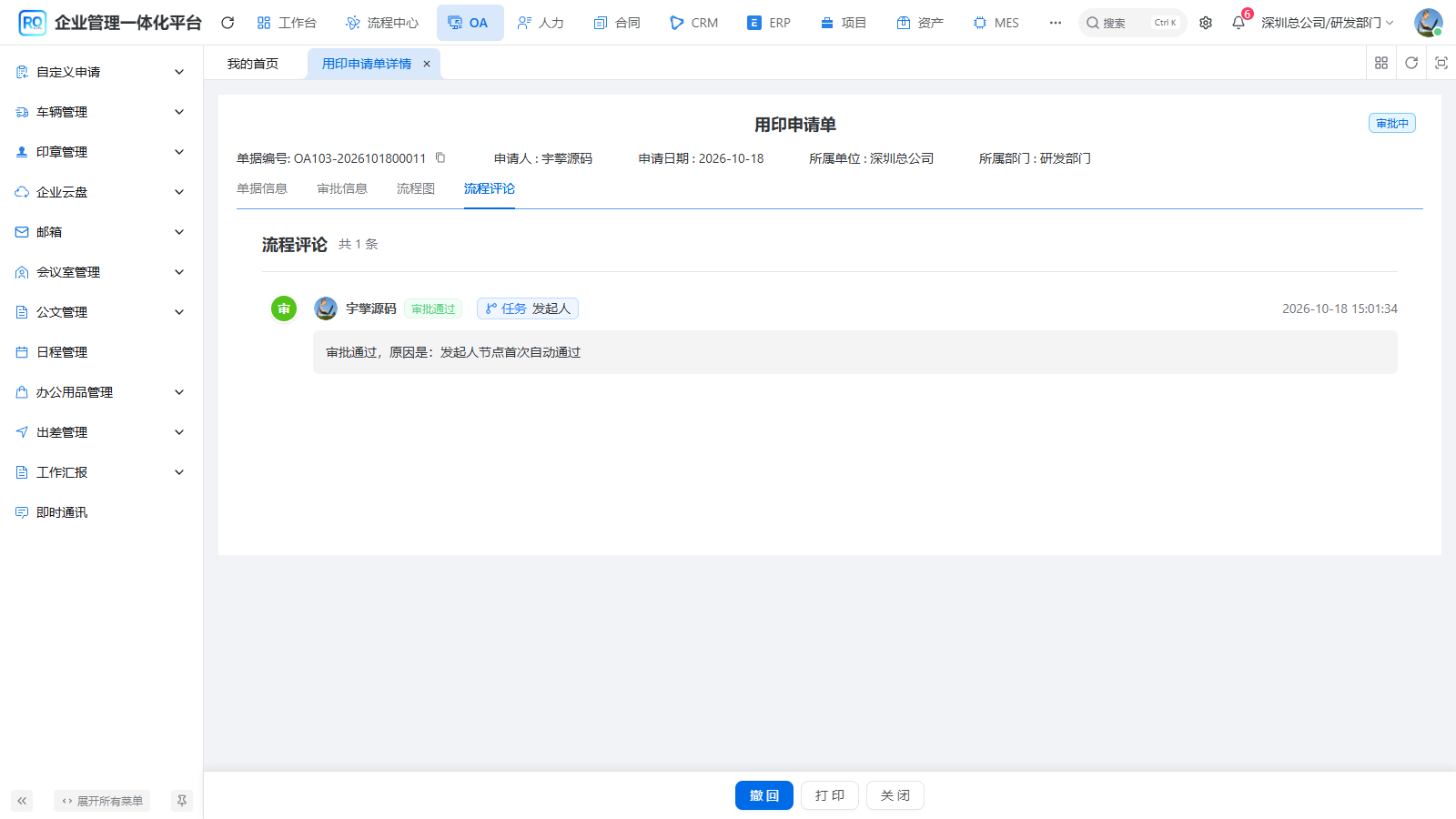Click the 撤回 button
The width and height of the screenshot is (1456, 819).
tap(764, 795)
